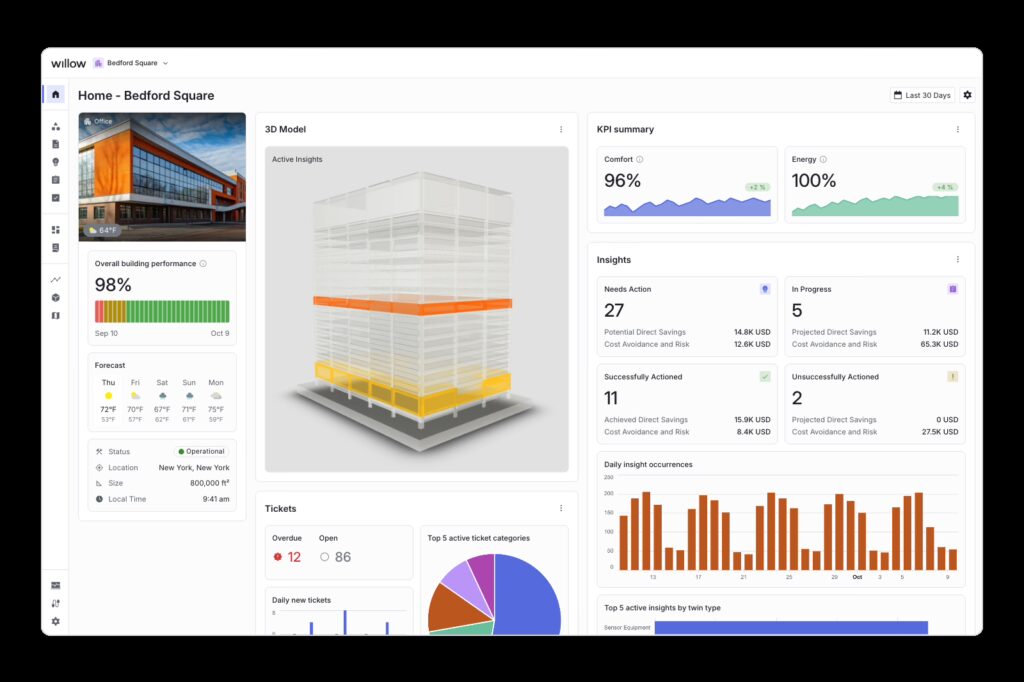This screenshot has width=1024, height=682.
Task: Open the 3D cube icon in sidebar
Action: click(56, 298)
